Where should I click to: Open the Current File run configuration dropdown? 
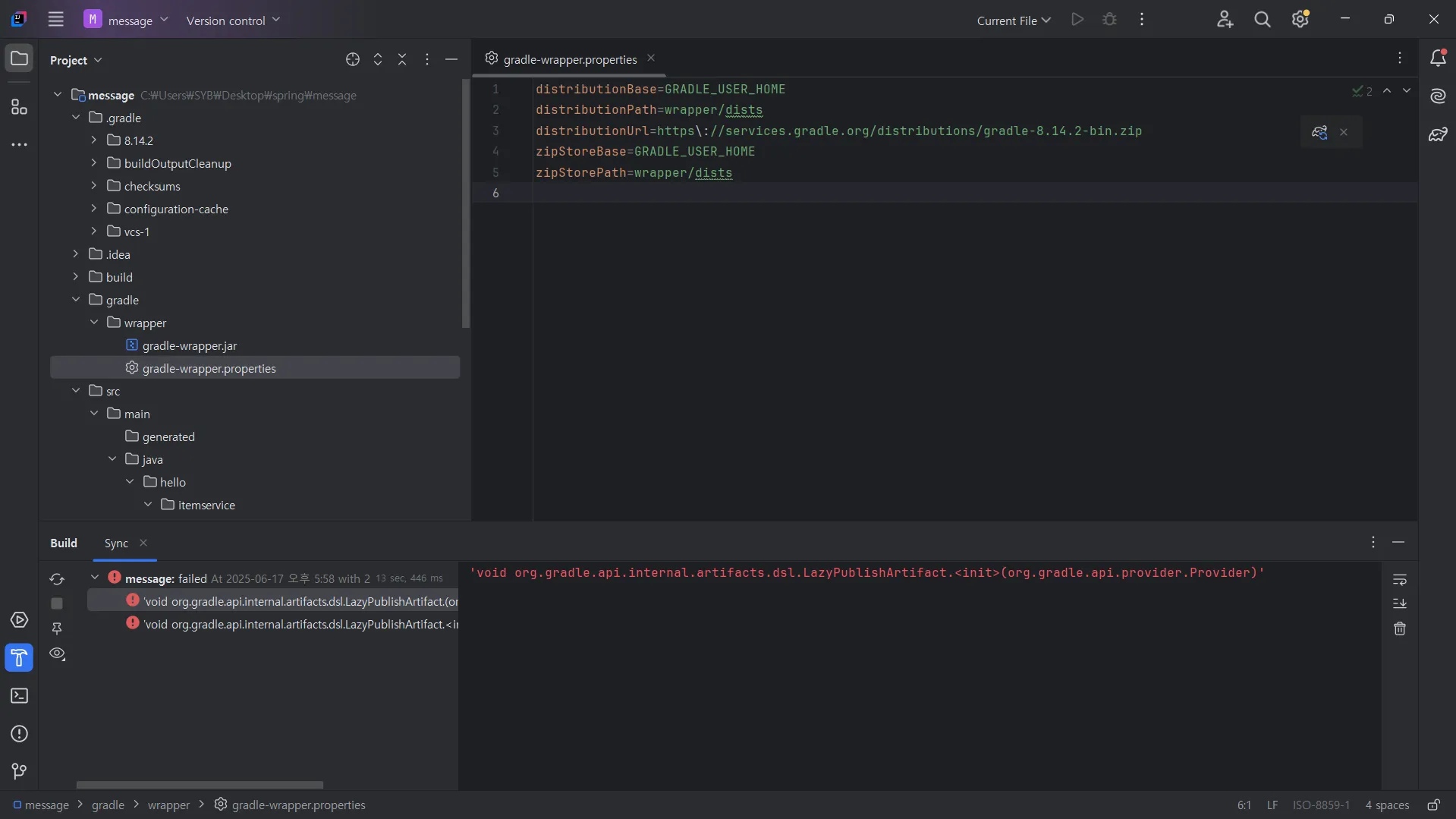[x=1014, y=20]
